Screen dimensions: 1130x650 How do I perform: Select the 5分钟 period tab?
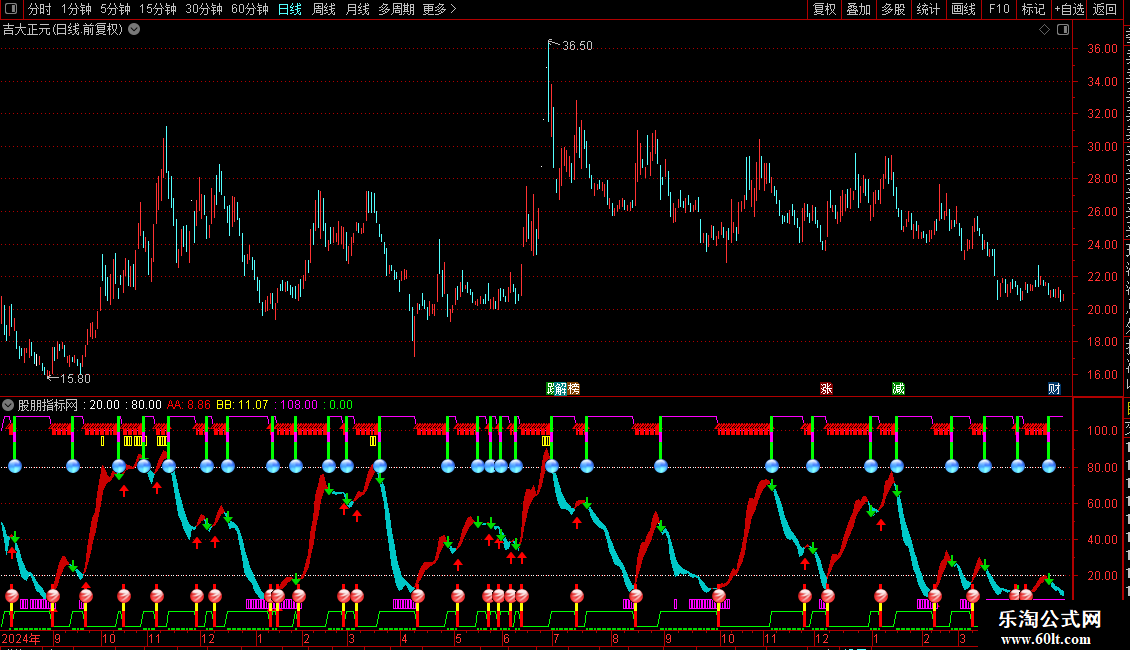[115, 9]
